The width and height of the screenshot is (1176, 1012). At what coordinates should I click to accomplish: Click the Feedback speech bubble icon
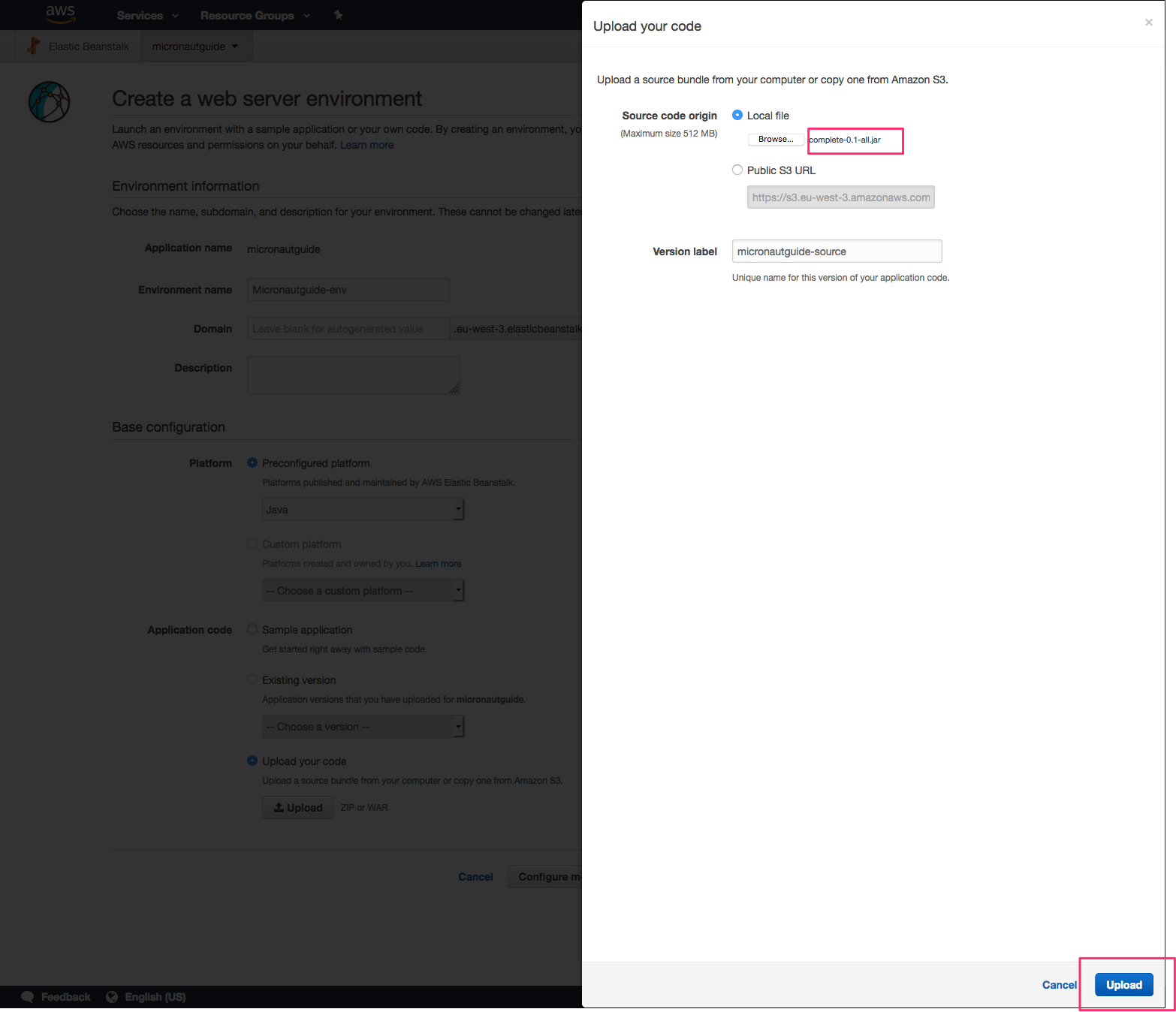(x=28, y=997)
